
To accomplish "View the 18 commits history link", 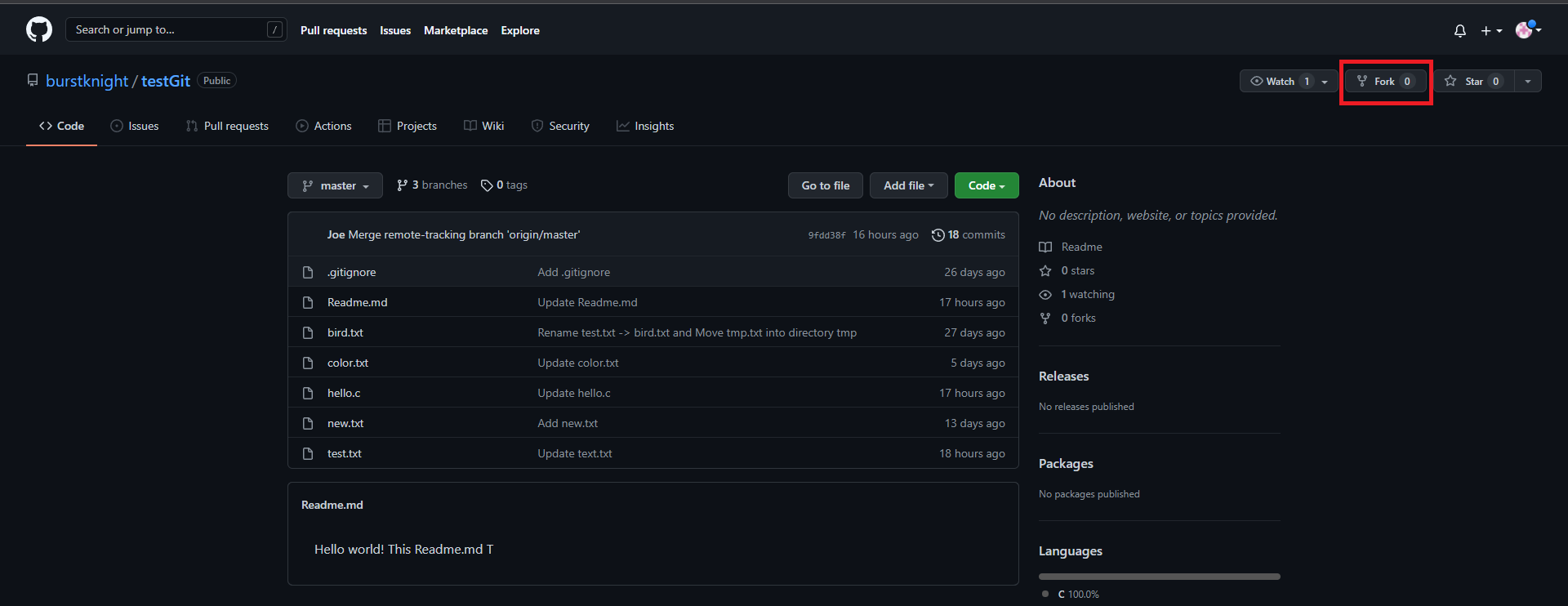I will click(x=969, y=235).
